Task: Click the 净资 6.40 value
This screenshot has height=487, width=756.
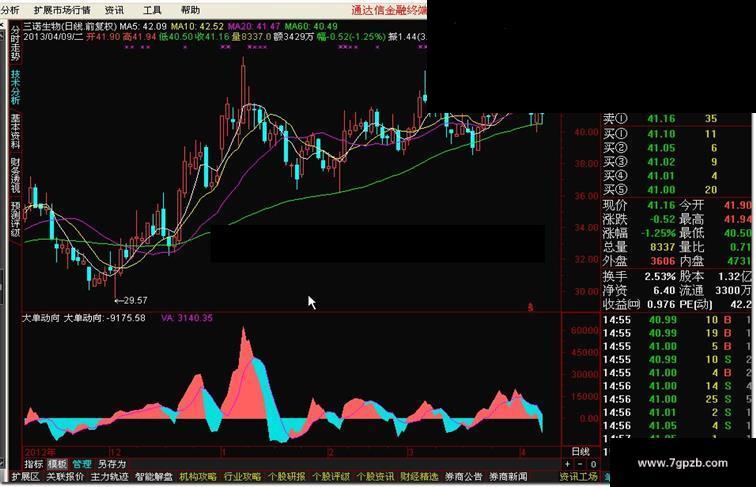Action: [664, 291]
